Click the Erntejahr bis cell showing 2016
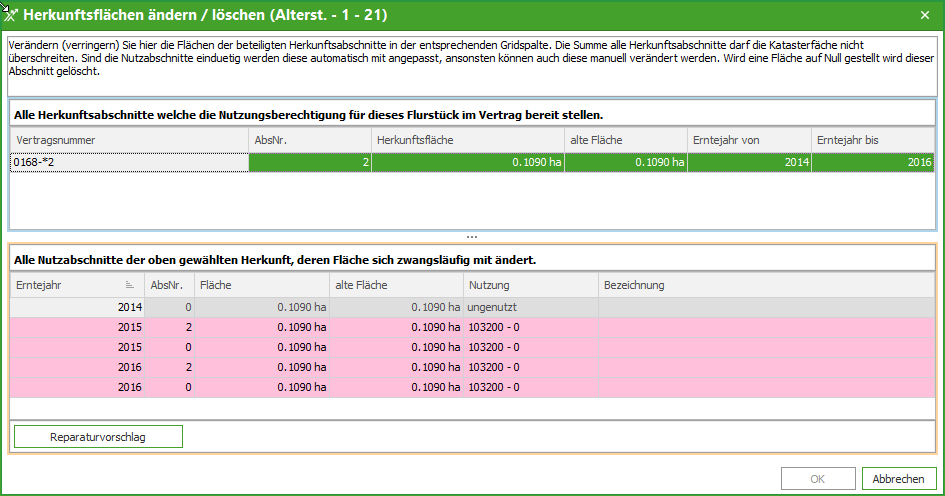Screen dimensions: 945x496 pyautogui.click(x=872, y=162)
